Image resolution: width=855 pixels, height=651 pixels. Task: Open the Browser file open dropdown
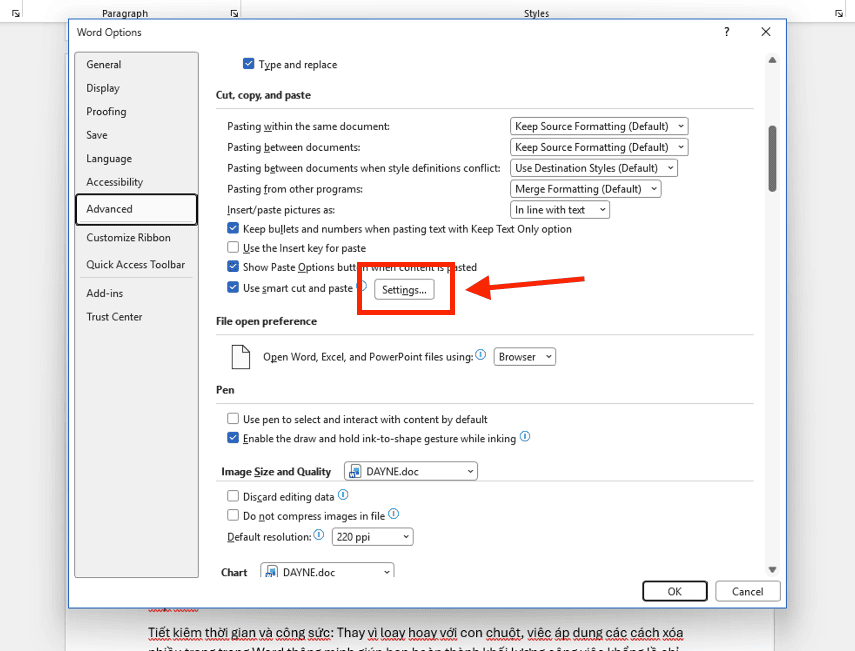point(525,357)
